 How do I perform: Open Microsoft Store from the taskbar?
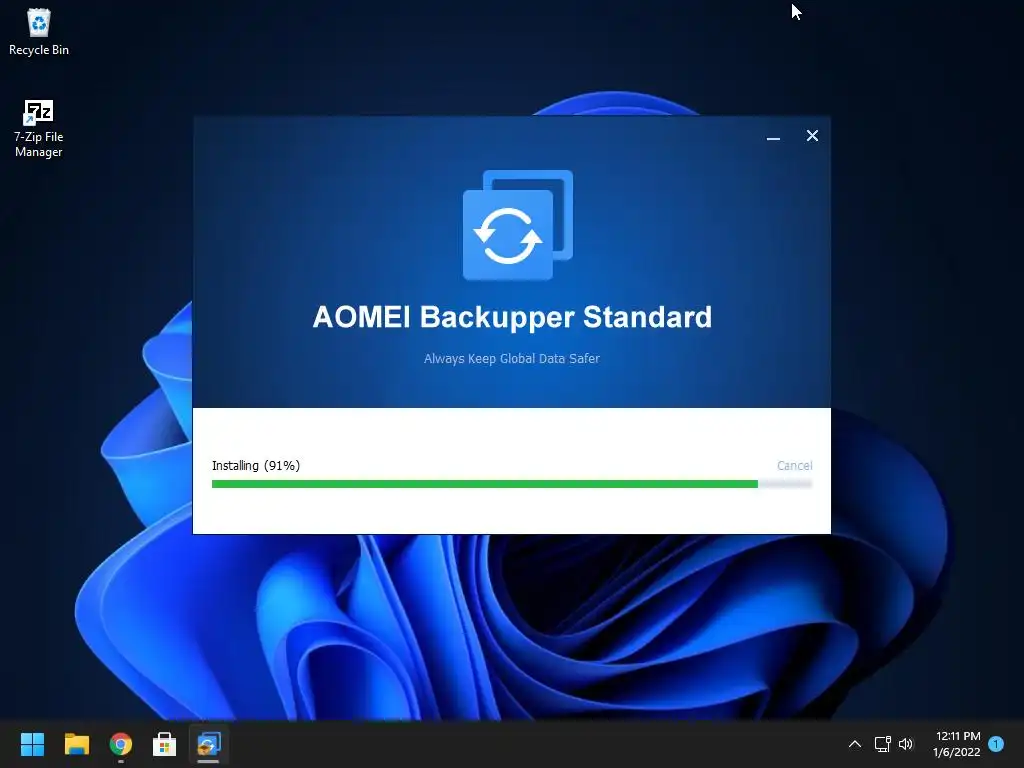164,744
